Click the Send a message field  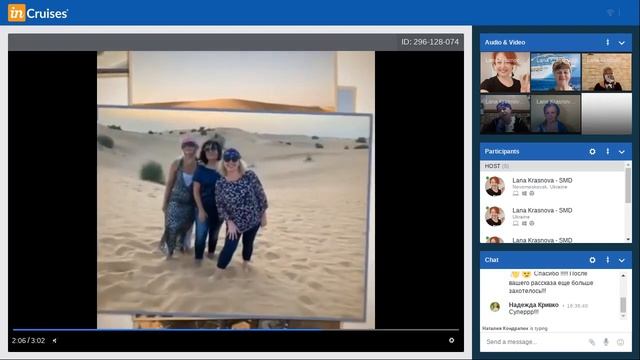[x=535, y=342]
